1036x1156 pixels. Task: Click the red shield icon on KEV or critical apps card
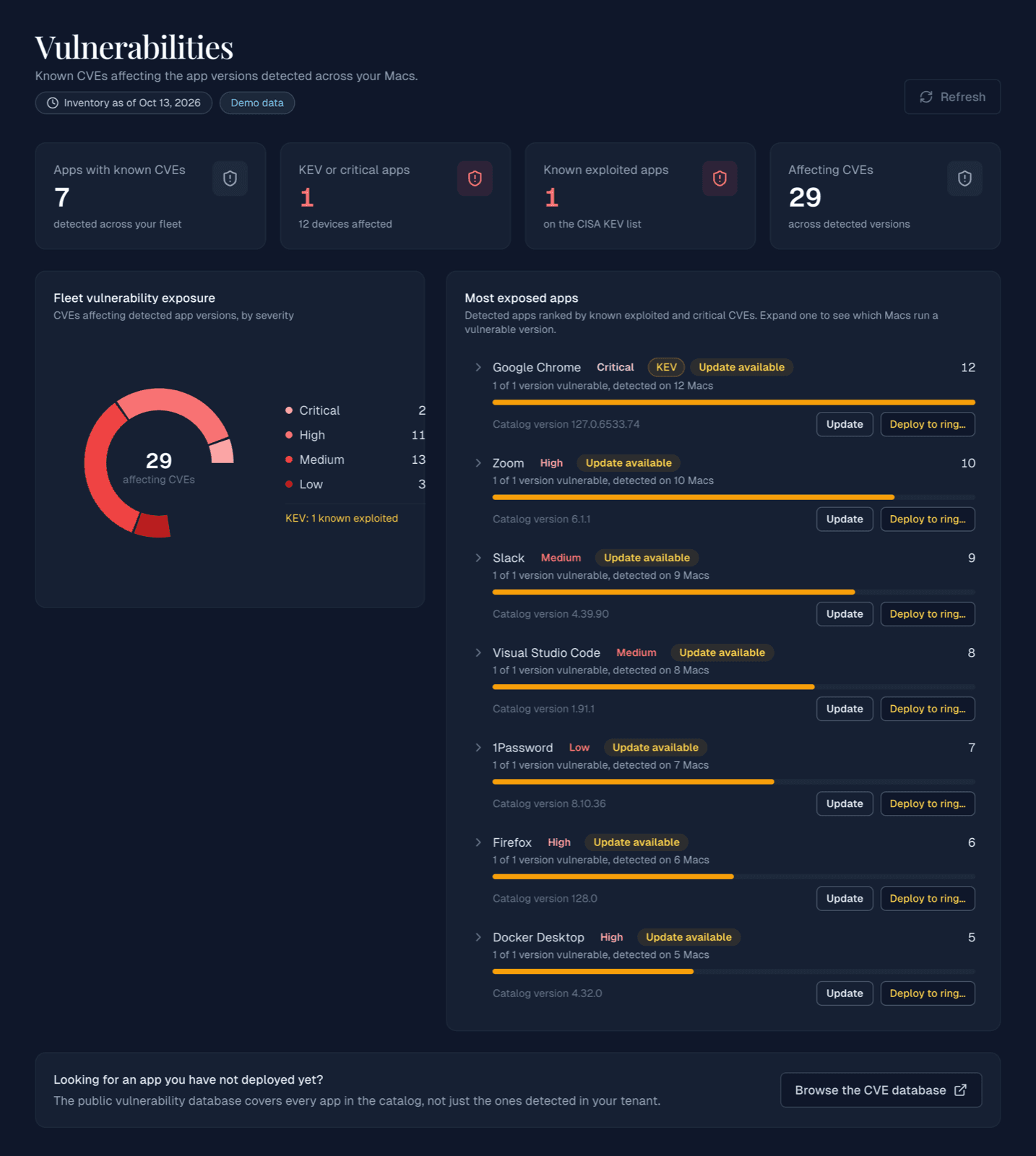[475, 178]
